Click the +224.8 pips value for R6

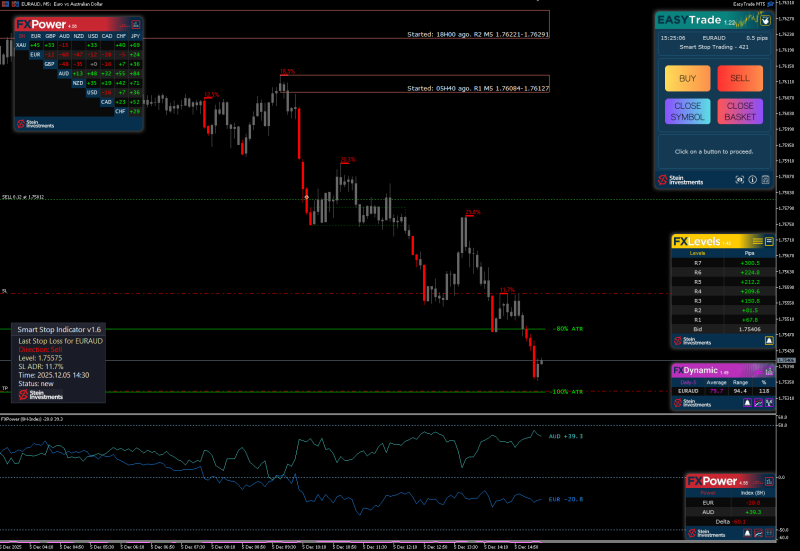pos(749,272)
